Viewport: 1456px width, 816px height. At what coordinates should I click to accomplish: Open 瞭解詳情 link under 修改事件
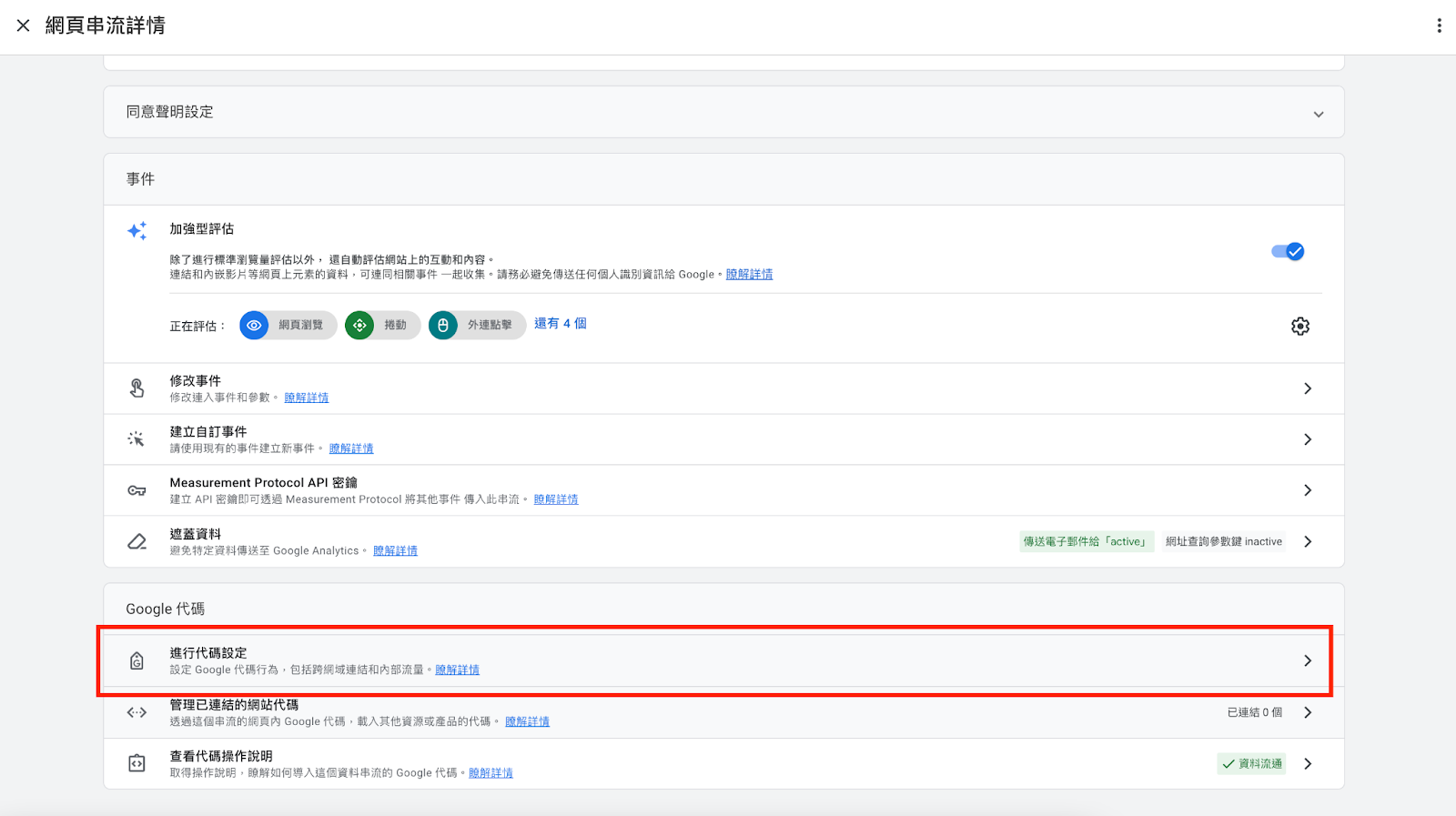coord(307,398)
